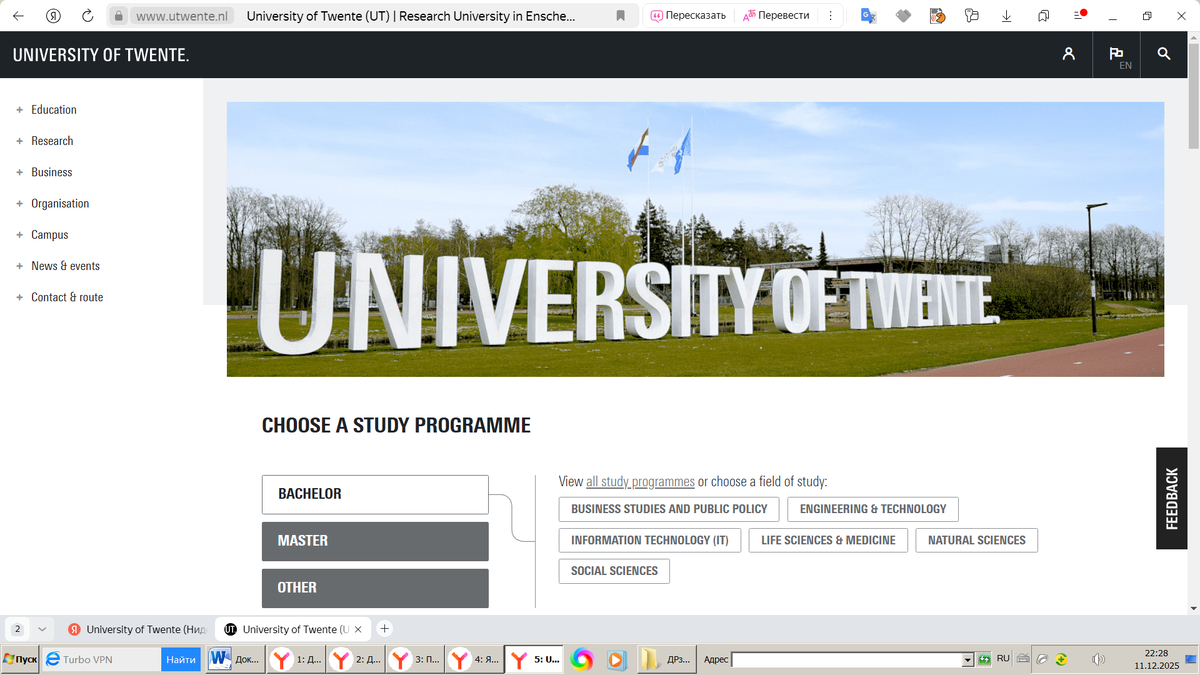Click the RU language indicator in tray
The image size is (1200, 675).
pos(1003,658)
